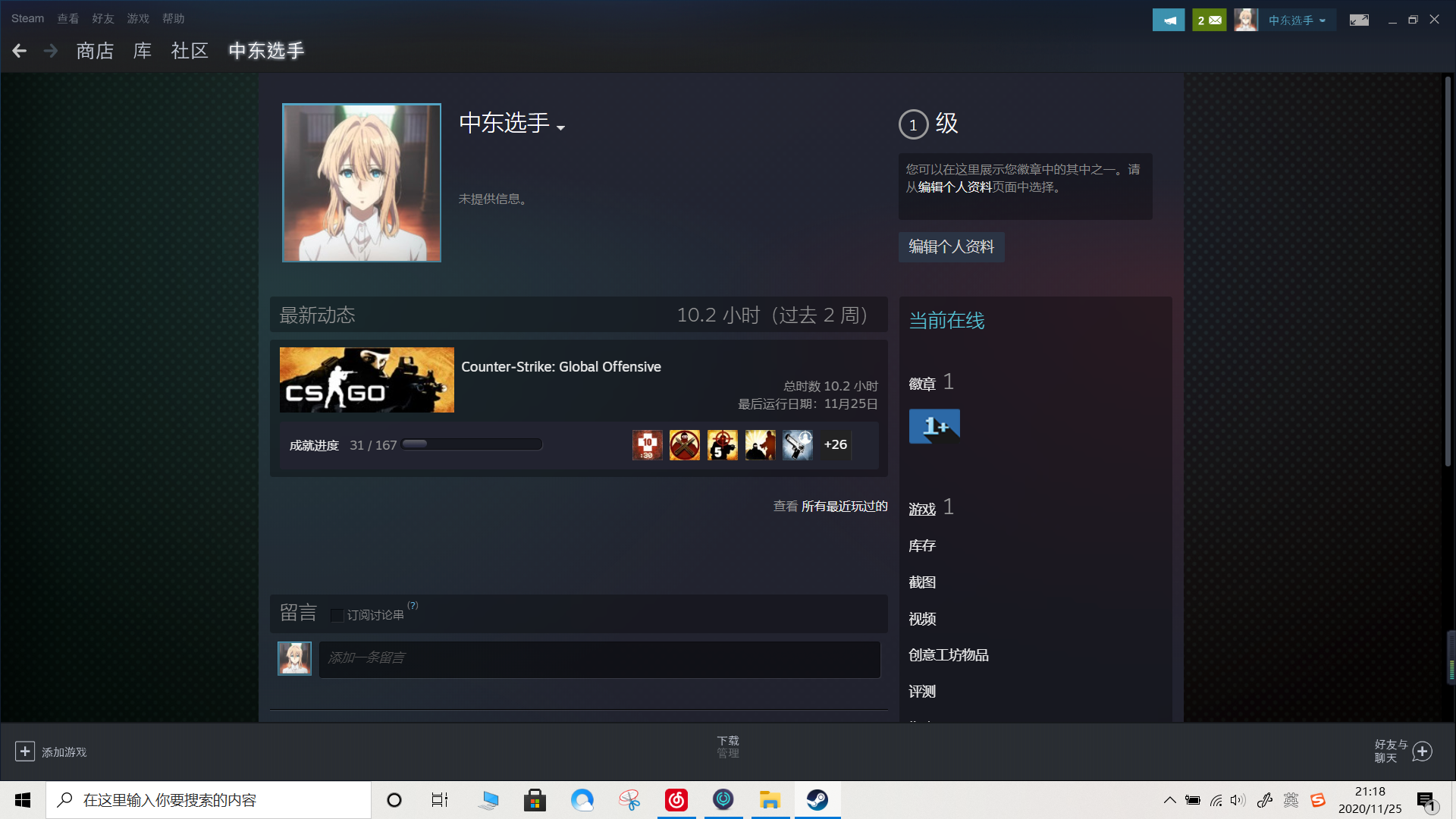Switch to Big Picture mode icon

point(1359,20)
